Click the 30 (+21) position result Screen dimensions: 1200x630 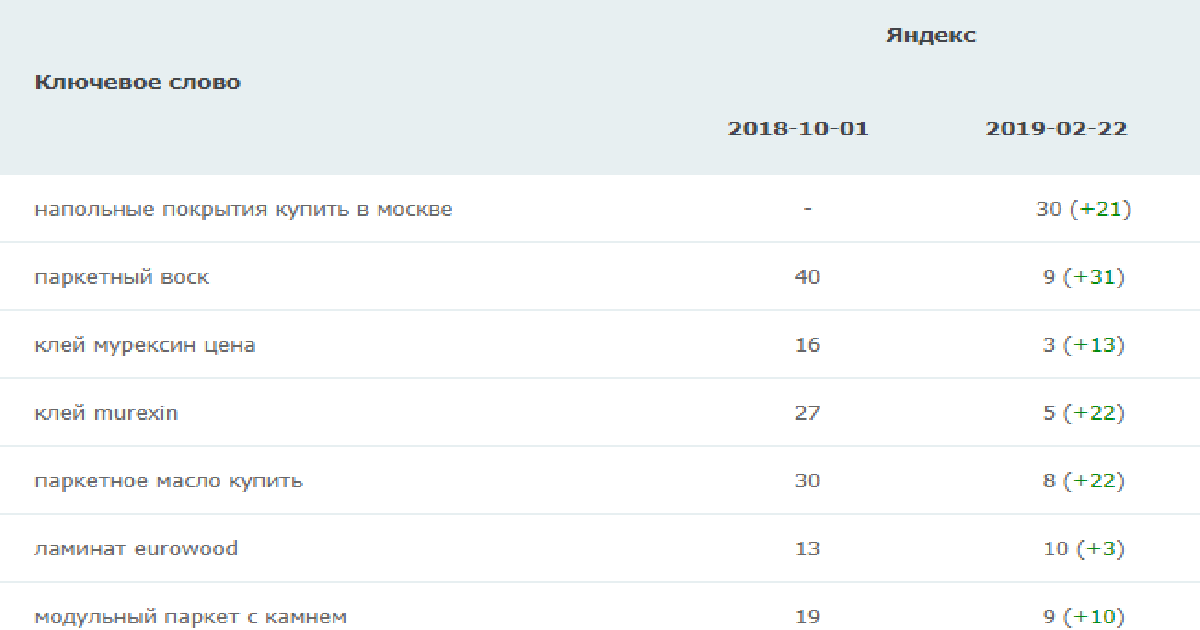[x=1083, y=210]
